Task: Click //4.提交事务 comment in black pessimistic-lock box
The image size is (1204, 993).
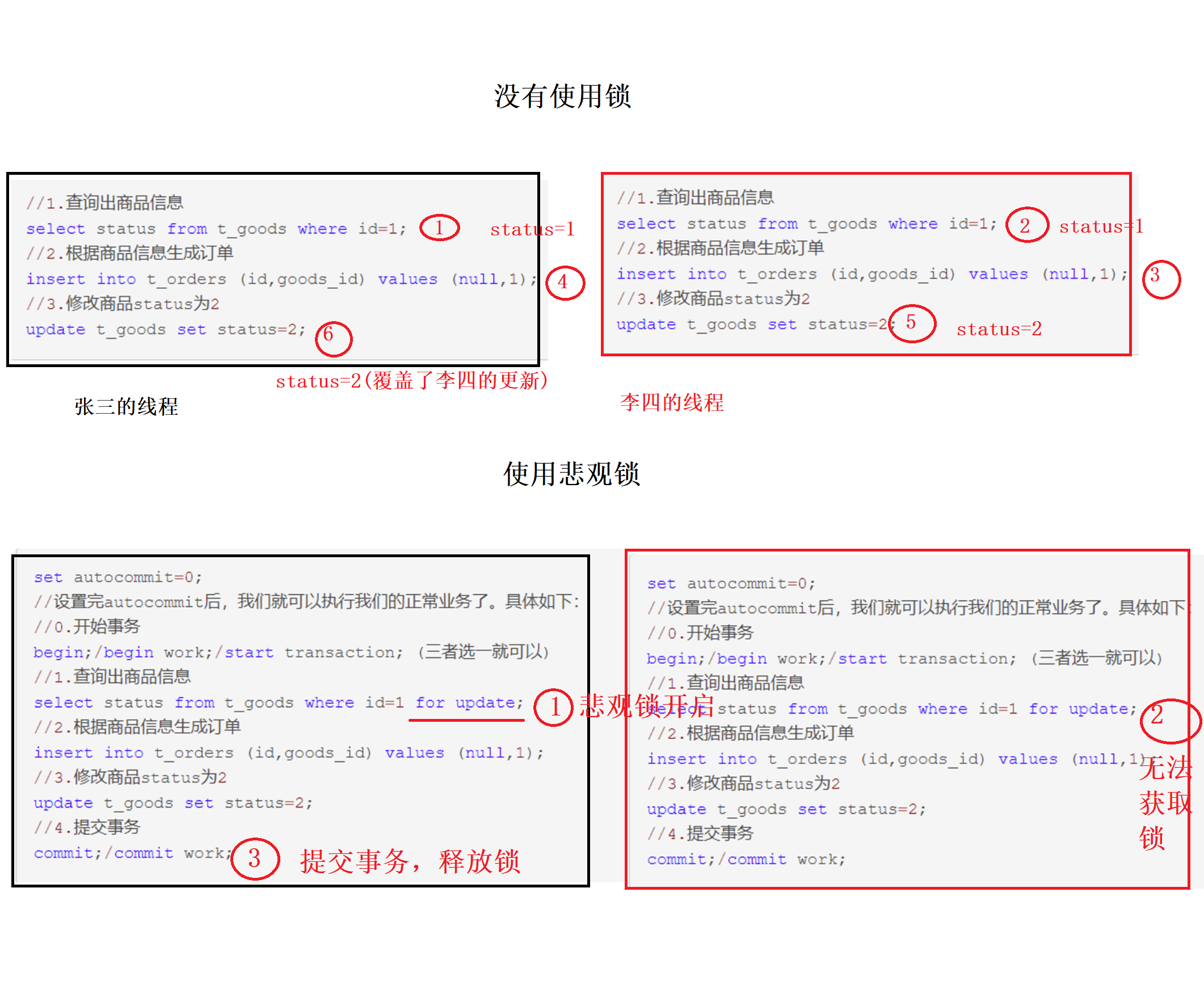Action: pos(87,827)
